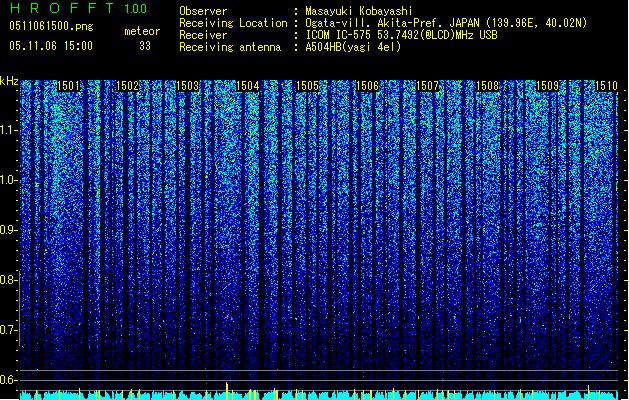Click the 0.6 frequency axis label

(x=9, y=380)
